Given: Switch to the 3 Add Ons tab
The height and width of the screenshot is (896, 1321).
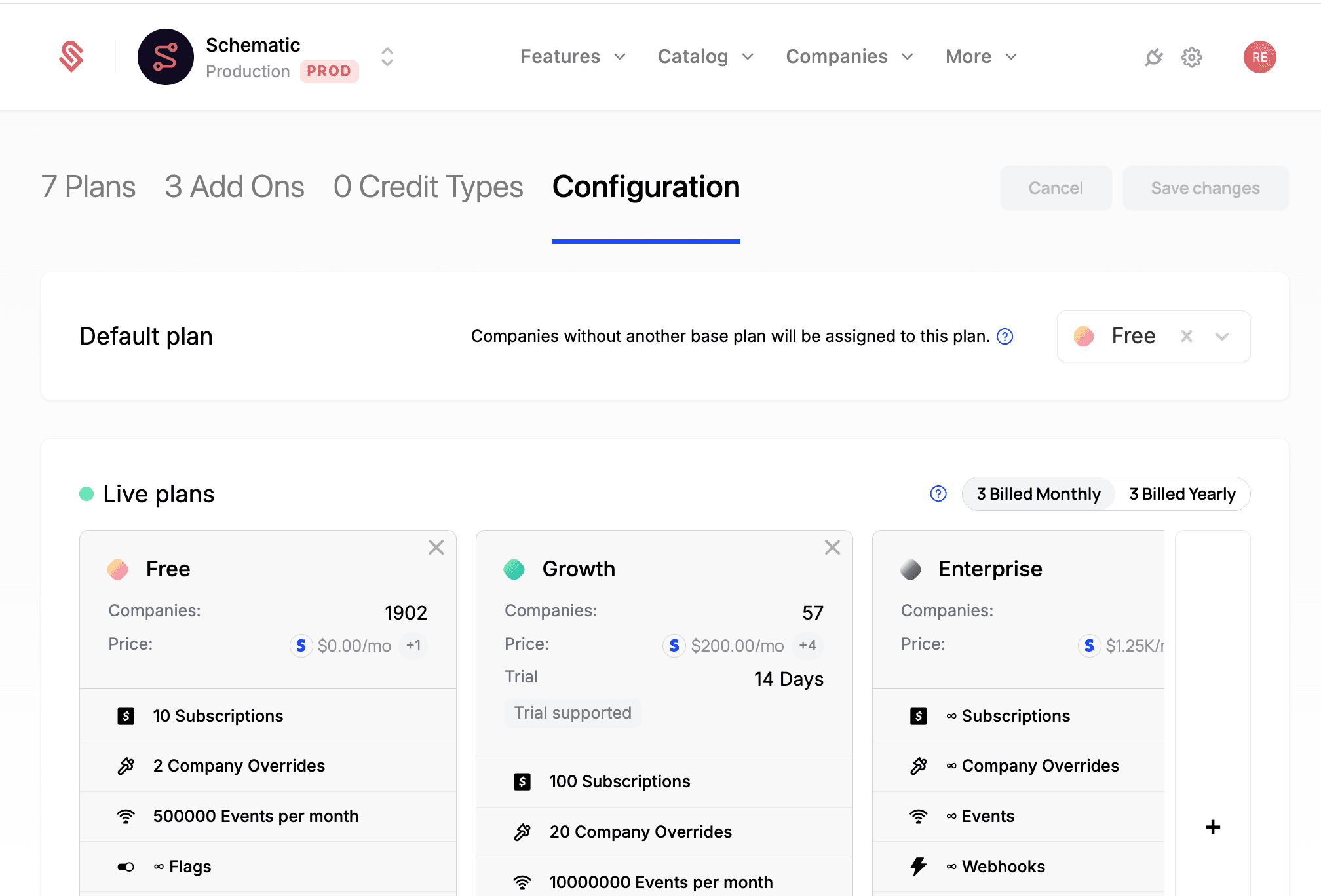Looking at the screenshot, I should coord(235,187).
